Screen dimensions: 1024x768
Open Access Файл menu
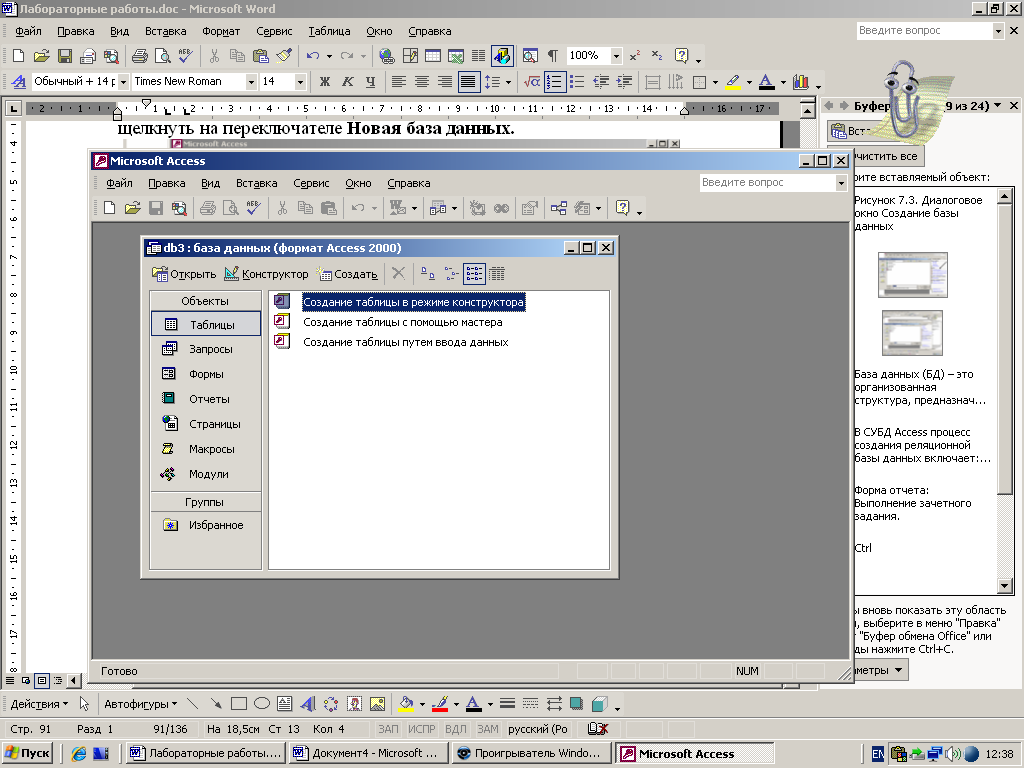click(x=120, y=184)
